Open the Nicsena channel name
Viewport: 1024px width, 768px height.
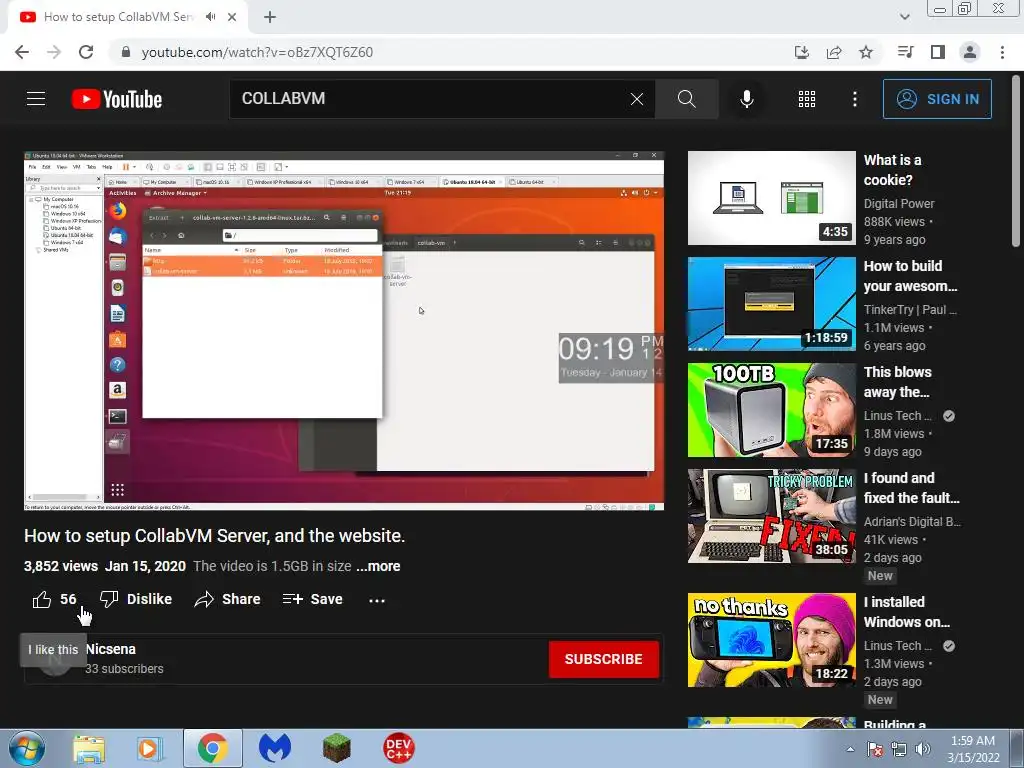[x=110, y=649]
